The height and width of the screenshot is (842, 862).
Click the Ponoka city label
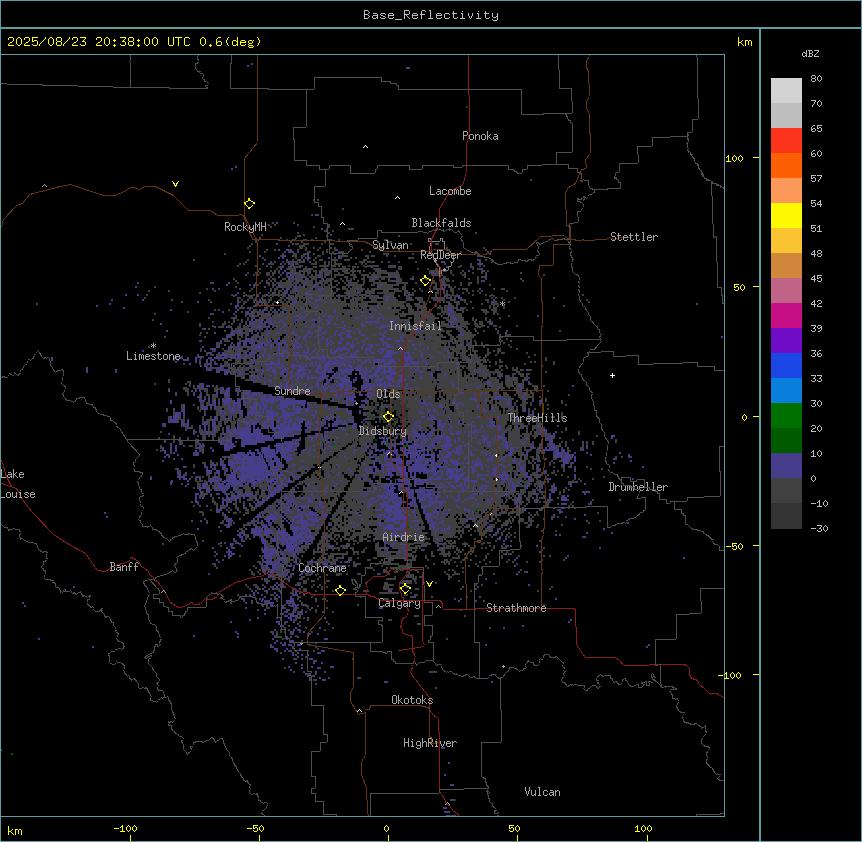(x=480, y=136)
